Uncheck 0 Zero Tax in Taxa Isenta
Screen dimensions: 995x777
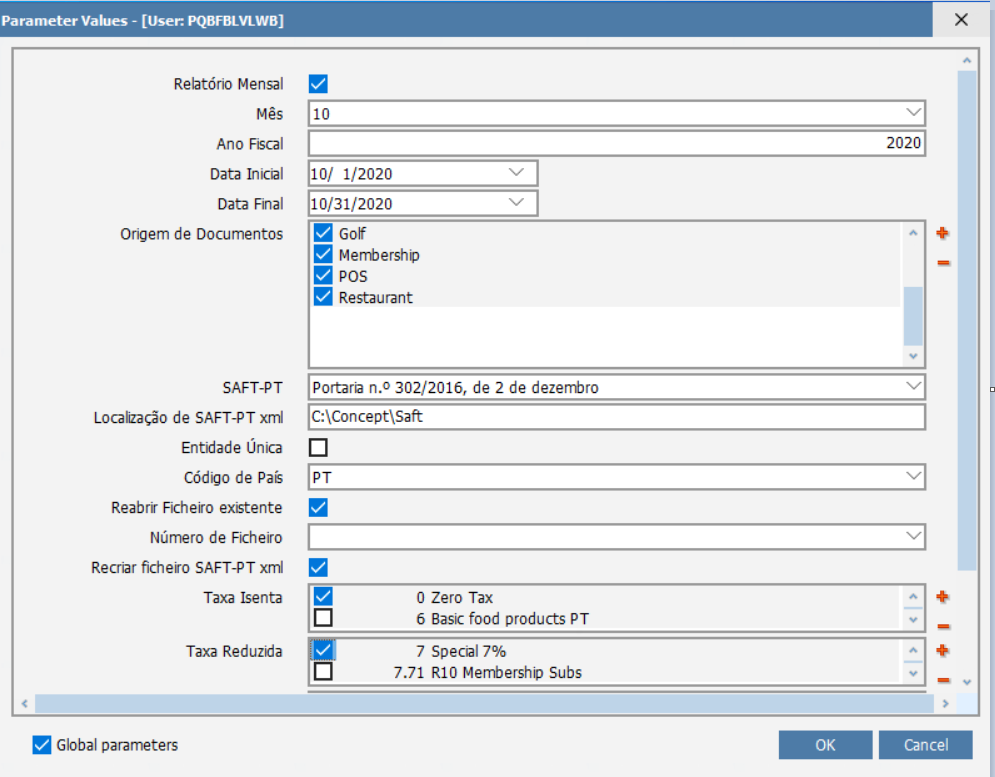coord(323,596)
